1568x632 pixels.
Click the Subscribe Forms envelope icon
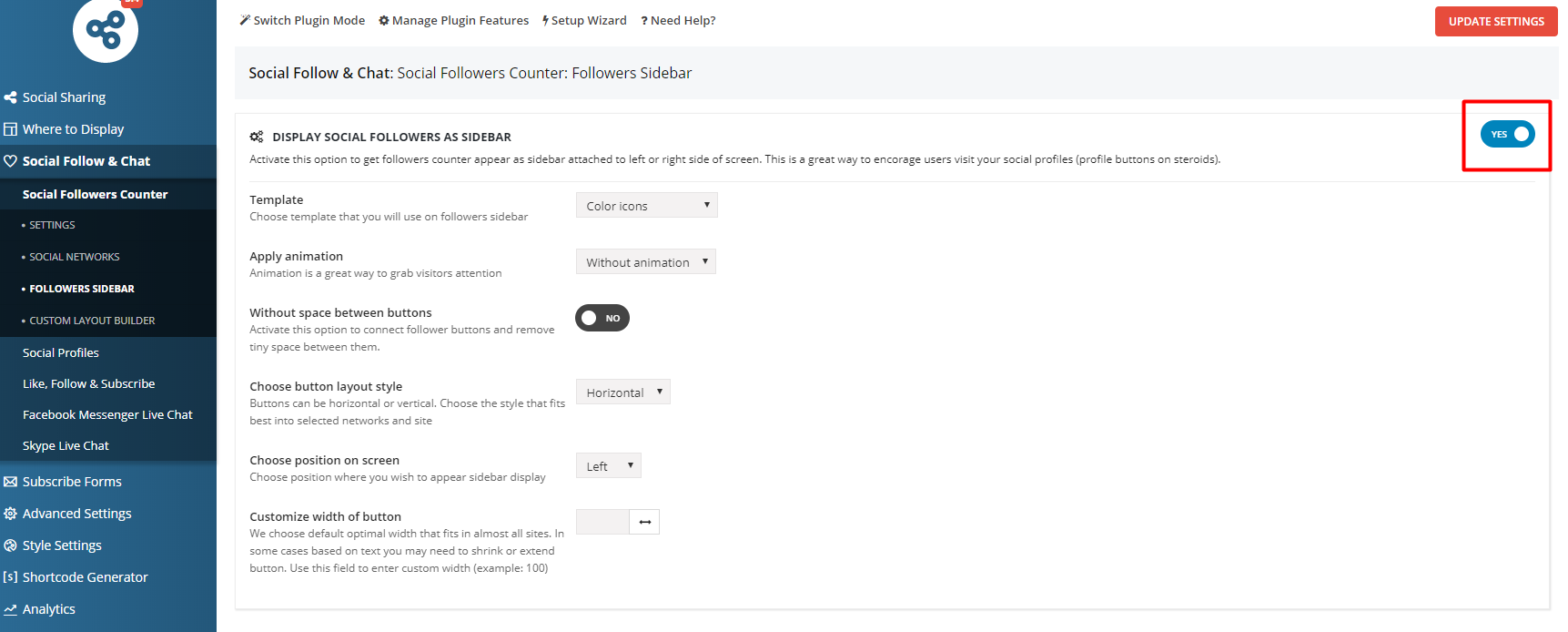pos(10,482)
